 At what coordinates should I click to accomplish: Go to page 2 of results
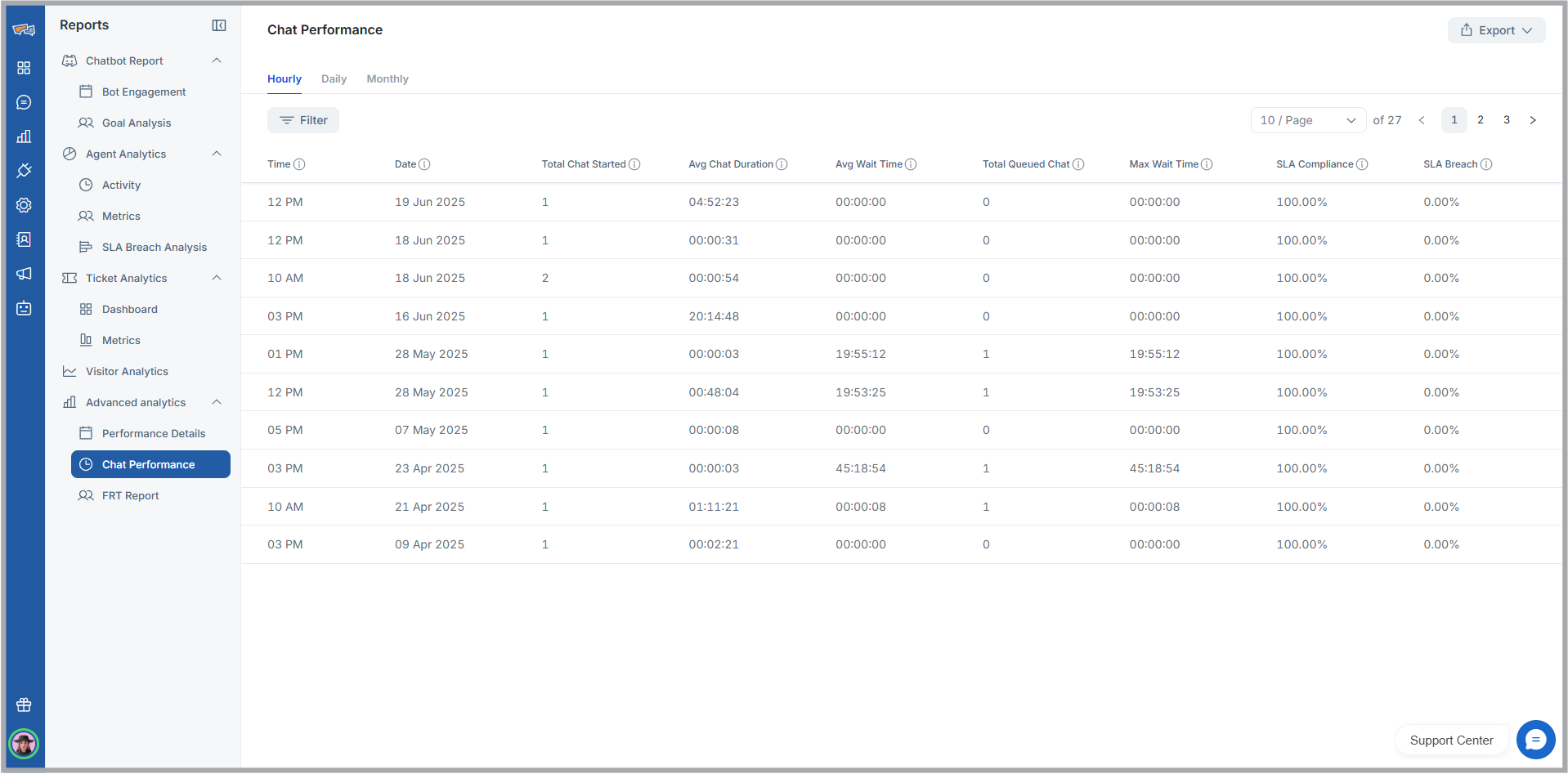click(1481, 120)
